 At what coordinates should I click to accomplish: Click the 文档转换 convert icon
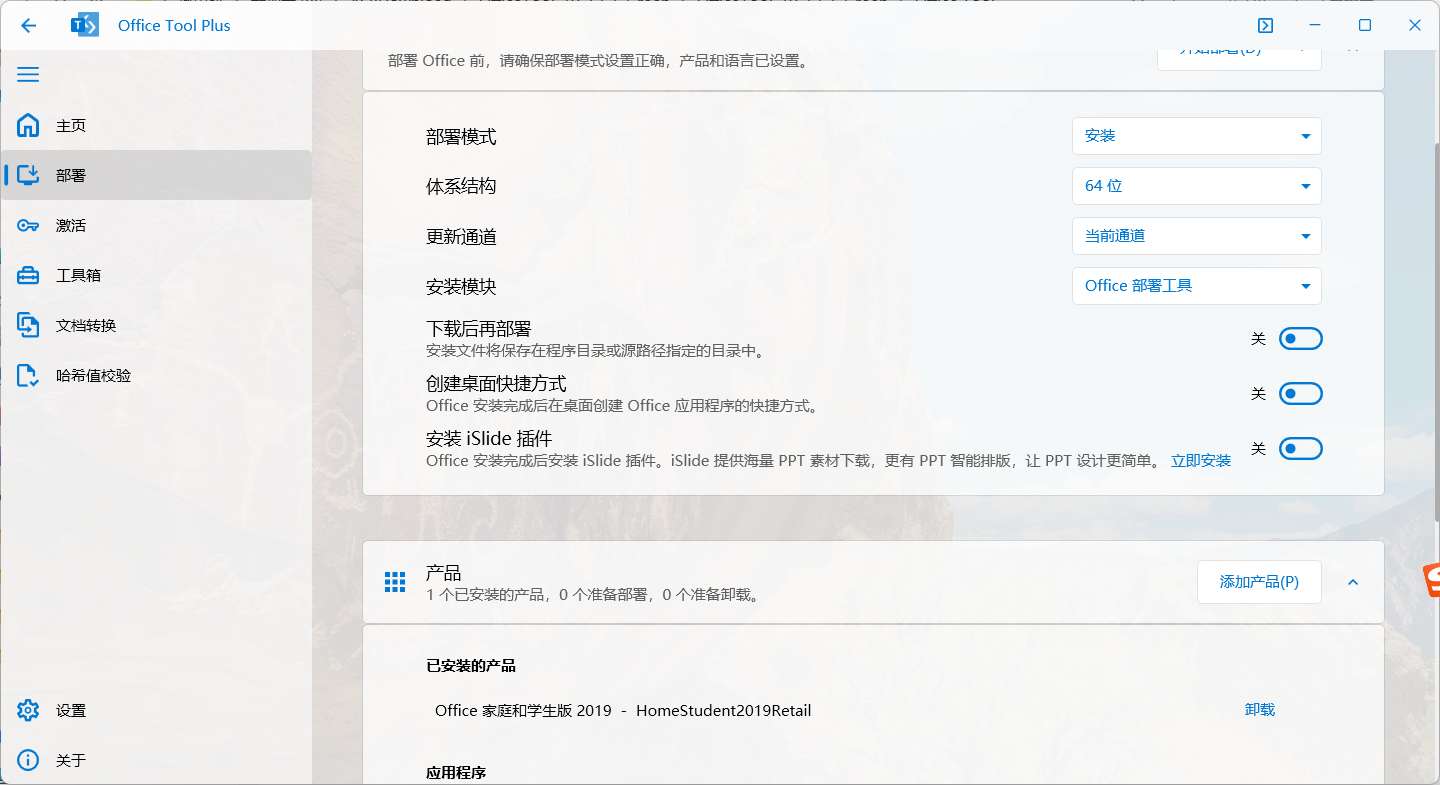(x=28, y=325)
